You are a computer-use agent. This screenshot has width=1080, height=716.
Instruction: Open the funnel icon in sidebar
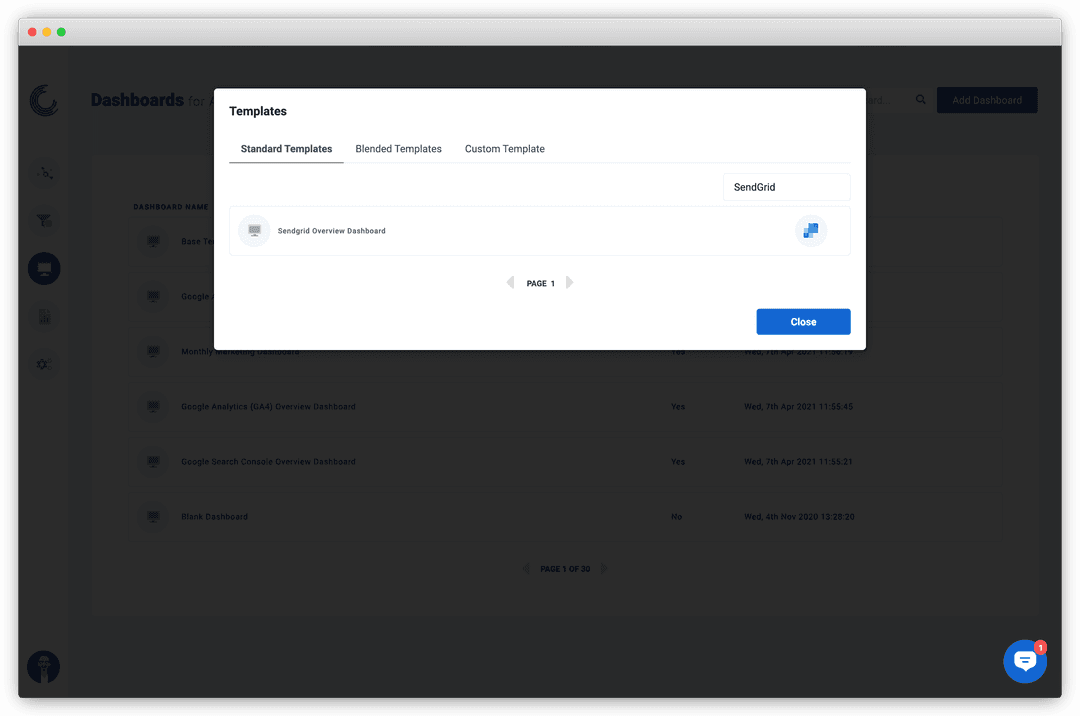pyautogui.click(x=44, y=220)
